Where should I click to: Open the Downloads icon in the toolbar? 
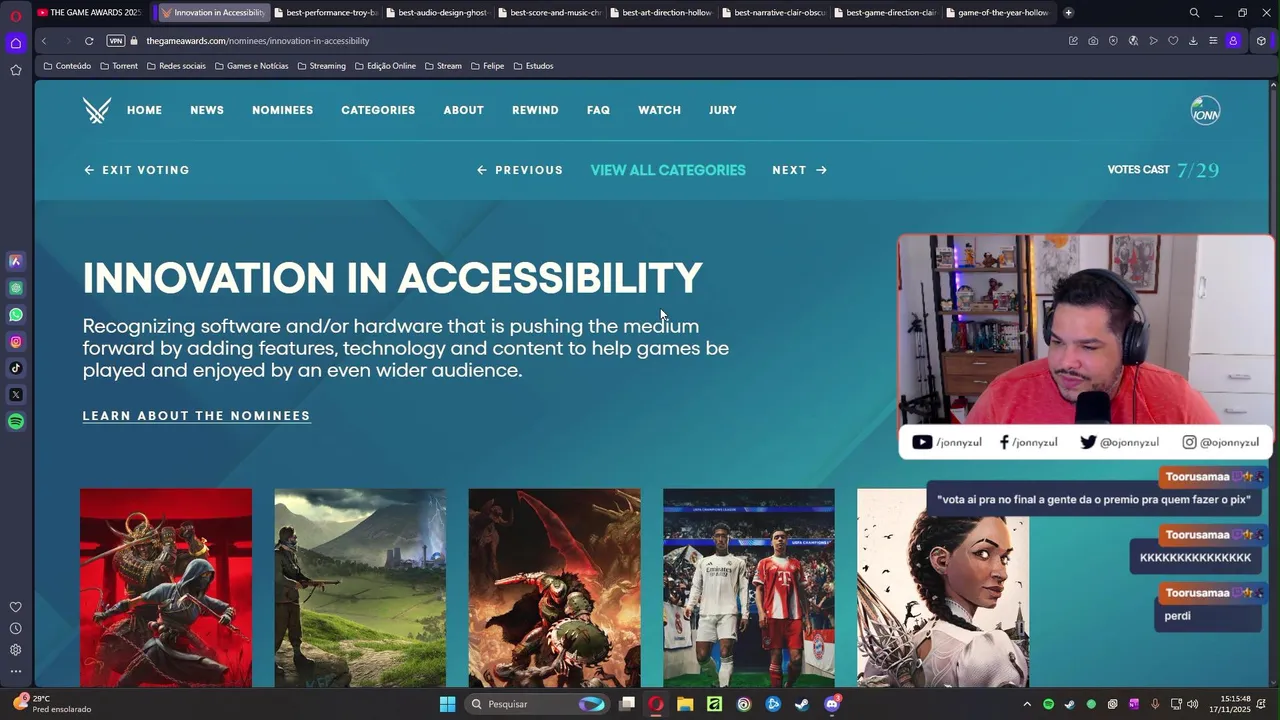[1193, 41]
